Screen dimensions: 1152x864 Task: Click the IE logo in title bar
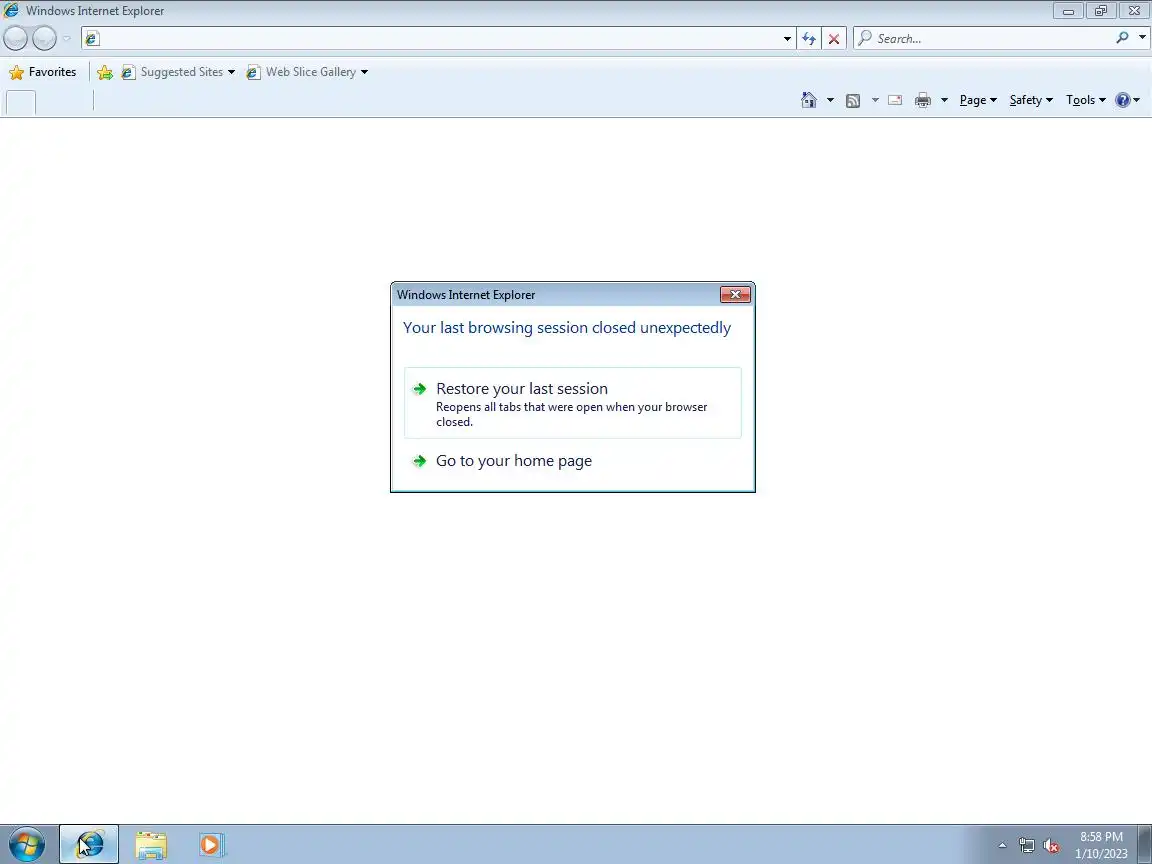[11, 10]
